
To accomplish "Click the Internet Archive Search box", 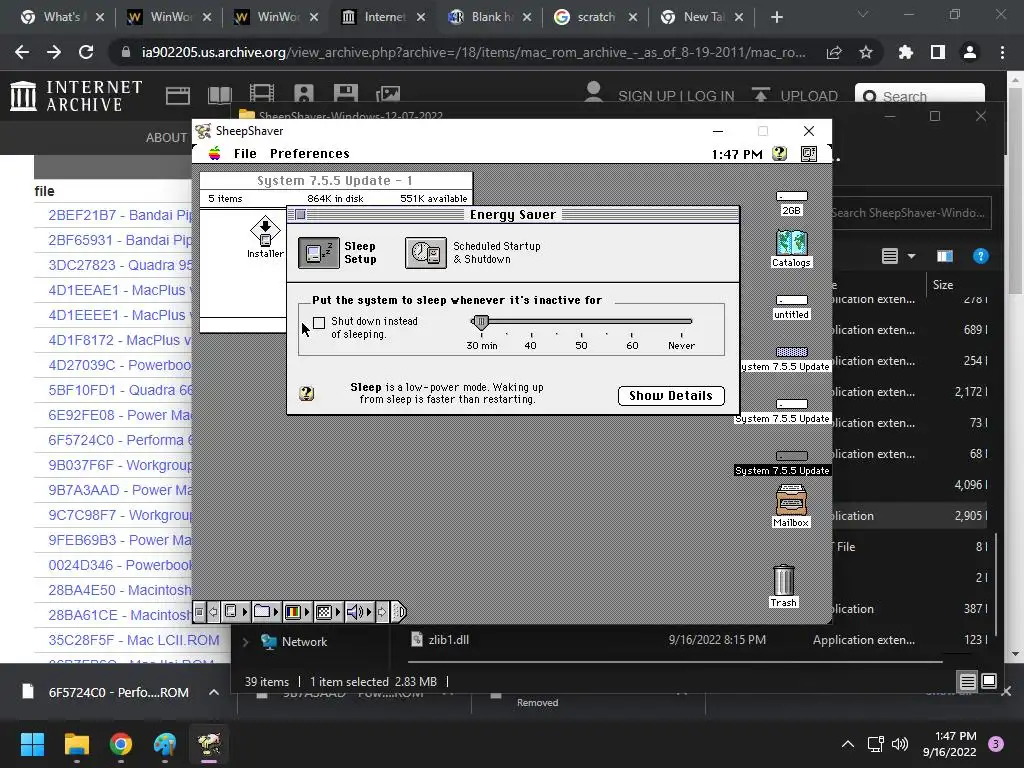I will click(x=920, y=97).
